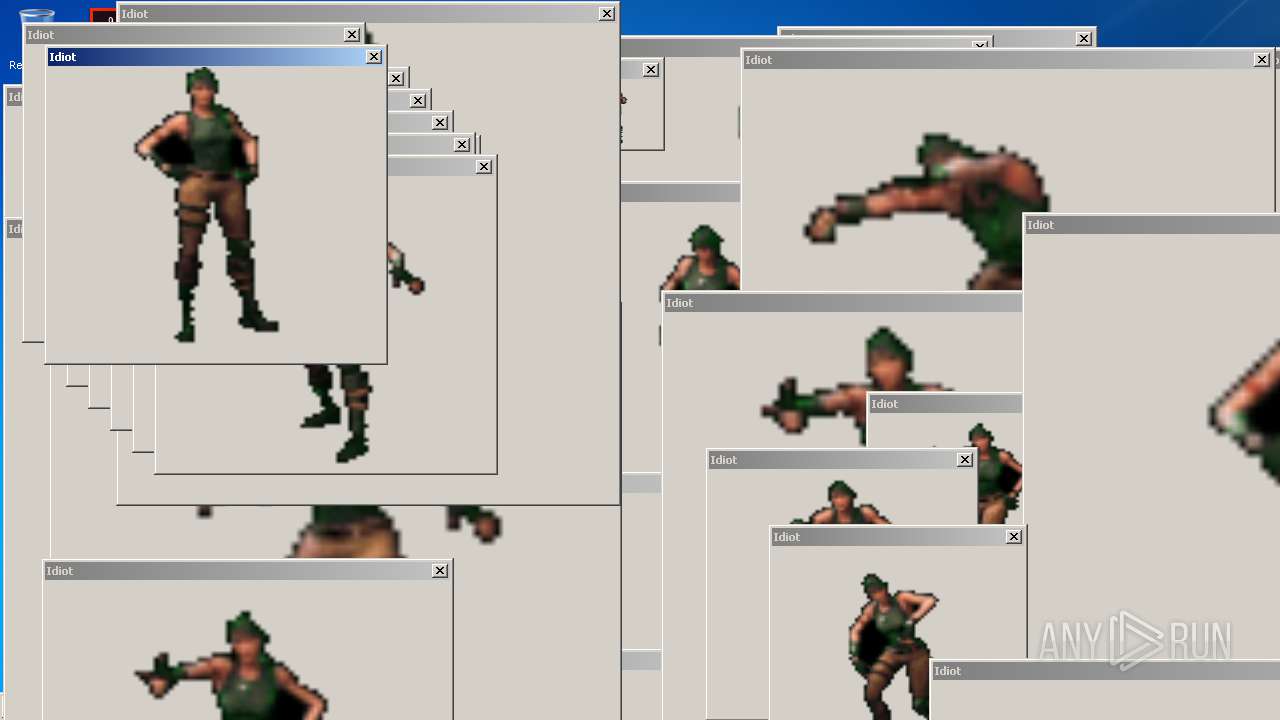Close the Idiot window just above the dancing soldier window

tap(965, 460)
